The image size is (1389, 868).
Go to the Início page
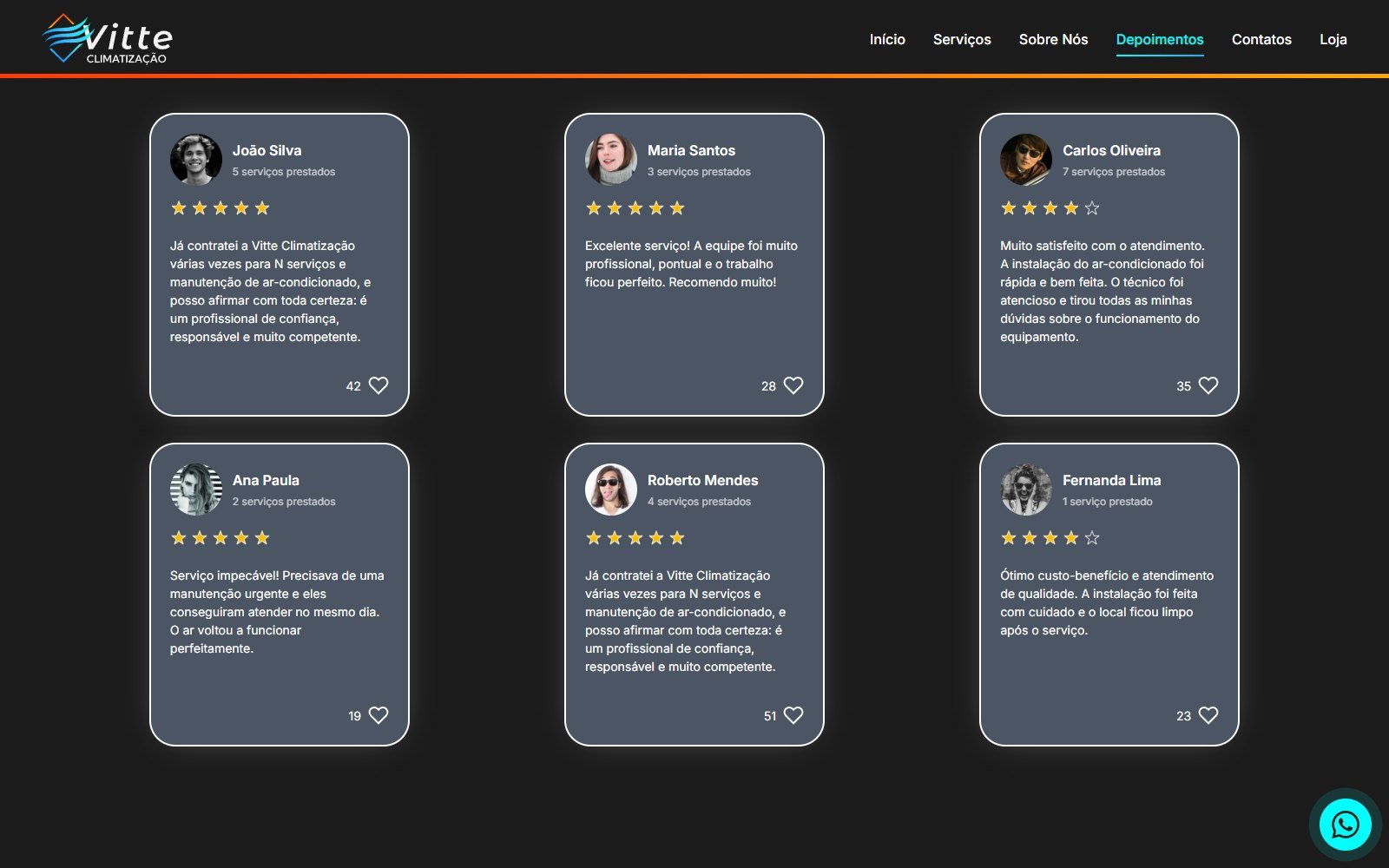[x=887, y=39]
